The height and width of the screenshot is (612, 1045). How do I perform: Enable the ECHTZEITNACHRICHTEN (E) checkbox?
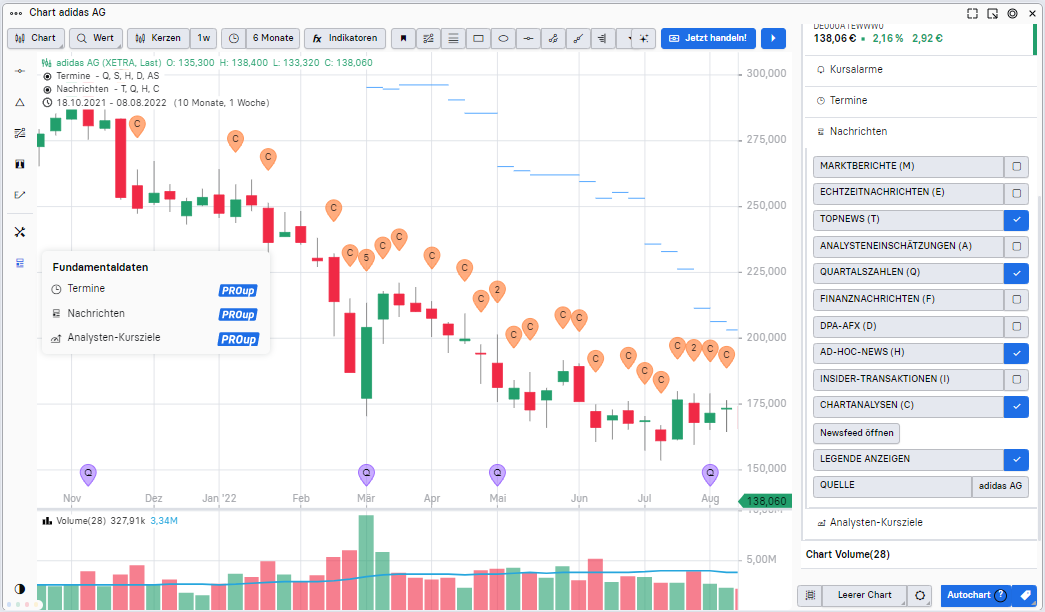tap(1016, 193)
